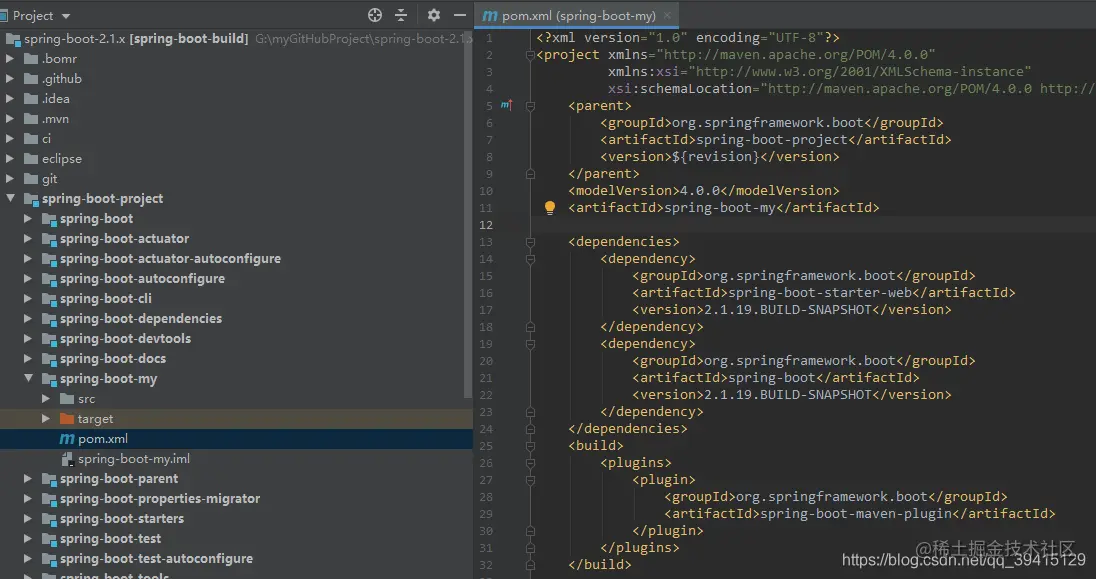Select root spring-boot-2.1.x project node
1096x579 pixels.
coord(136,38)
